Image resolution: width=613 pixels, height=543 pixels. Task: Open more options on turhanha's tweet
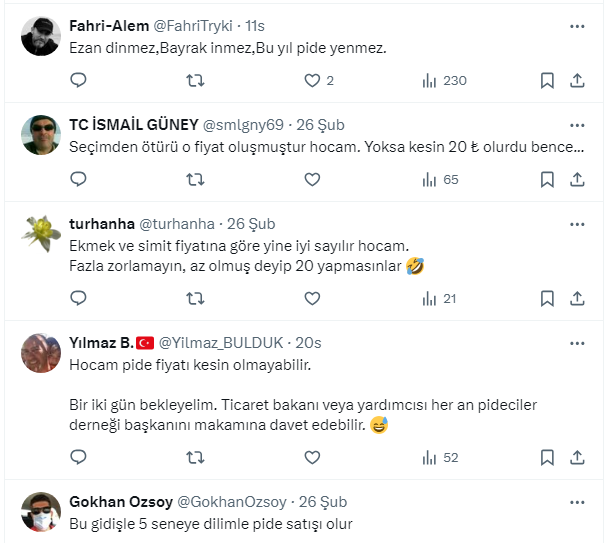pyautogui.click(x=577, y=224)
